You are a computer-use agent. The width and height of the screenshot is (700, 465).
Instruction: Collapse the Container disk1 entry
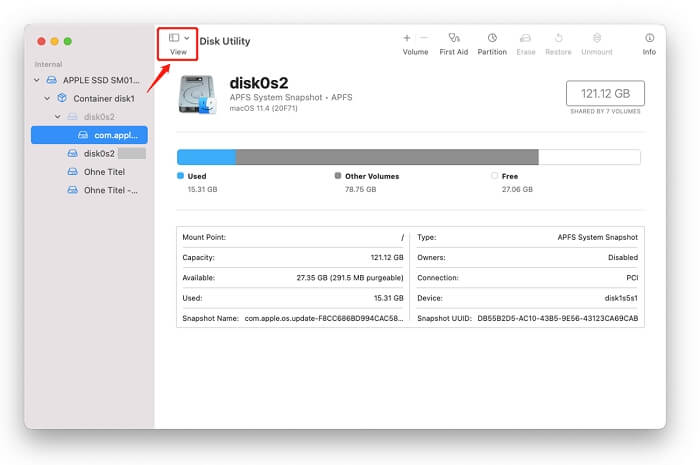click(x=47, y=98)
